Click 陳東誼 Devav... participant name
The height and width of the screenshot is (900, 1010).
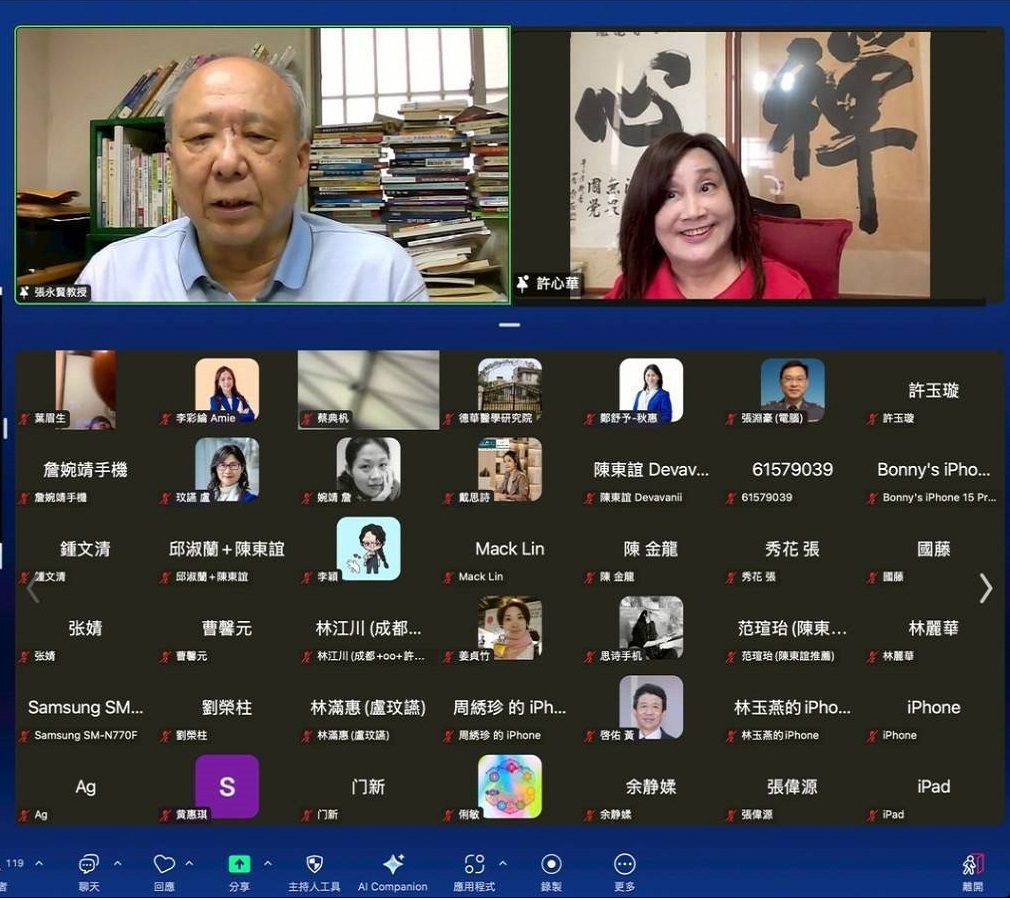pos(651,470)
